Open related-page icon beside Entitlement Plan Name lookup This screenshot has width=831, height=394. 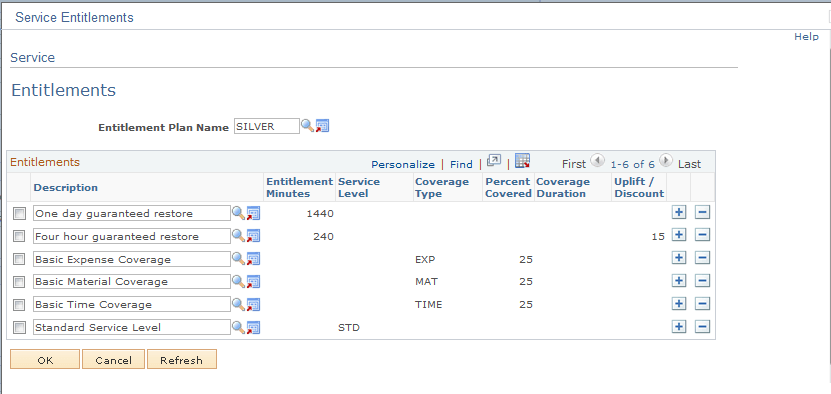[x=322, y=126]
